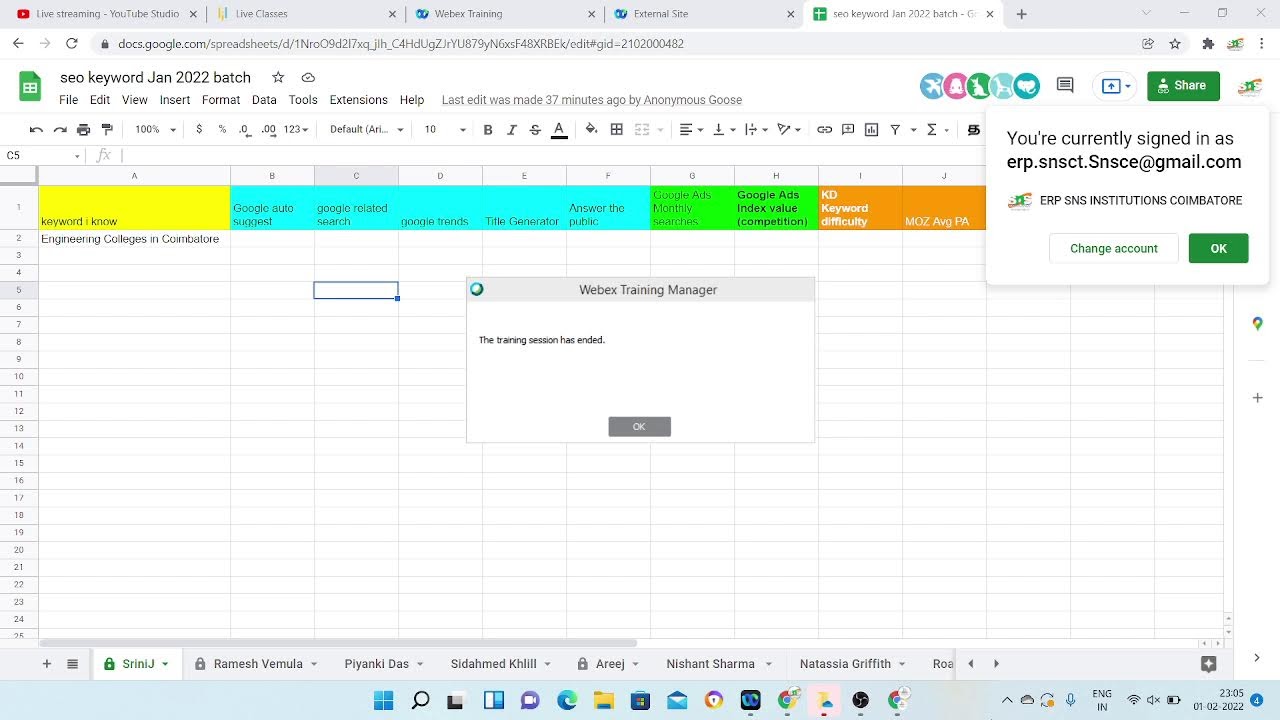
Task: Click the undo icon in toolbar
Action: click(x=36, y=130)
